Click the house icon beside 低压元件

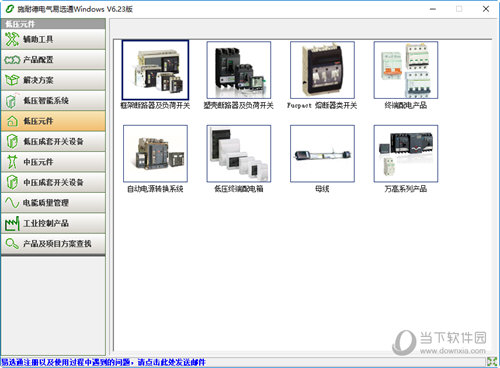[x=12, y=121]
